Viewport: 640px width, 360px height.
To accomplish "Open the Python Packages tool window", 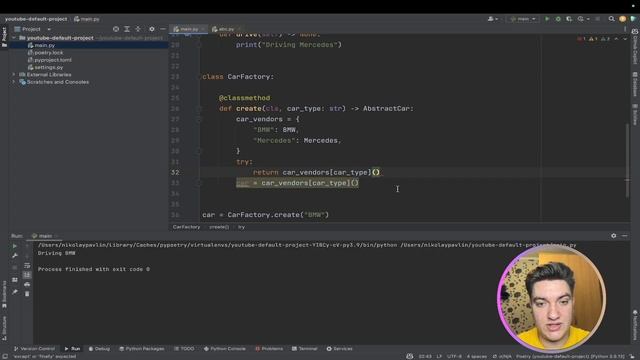I will coord(142,349).
